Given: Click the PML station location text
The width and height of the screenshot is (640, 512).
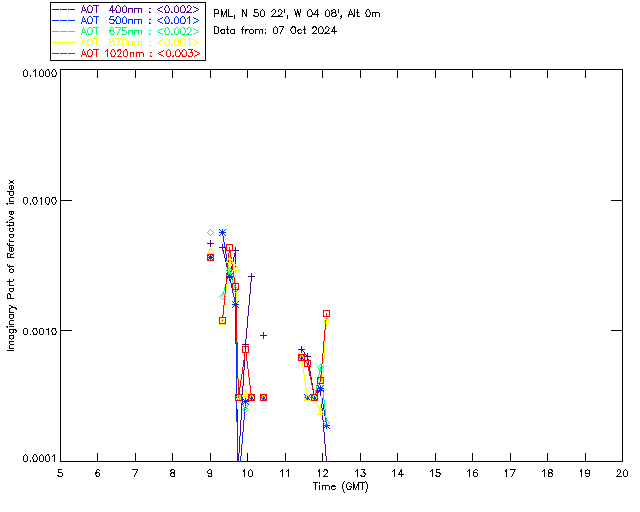Looking at the screenshot, I should [x=297, y=14].
